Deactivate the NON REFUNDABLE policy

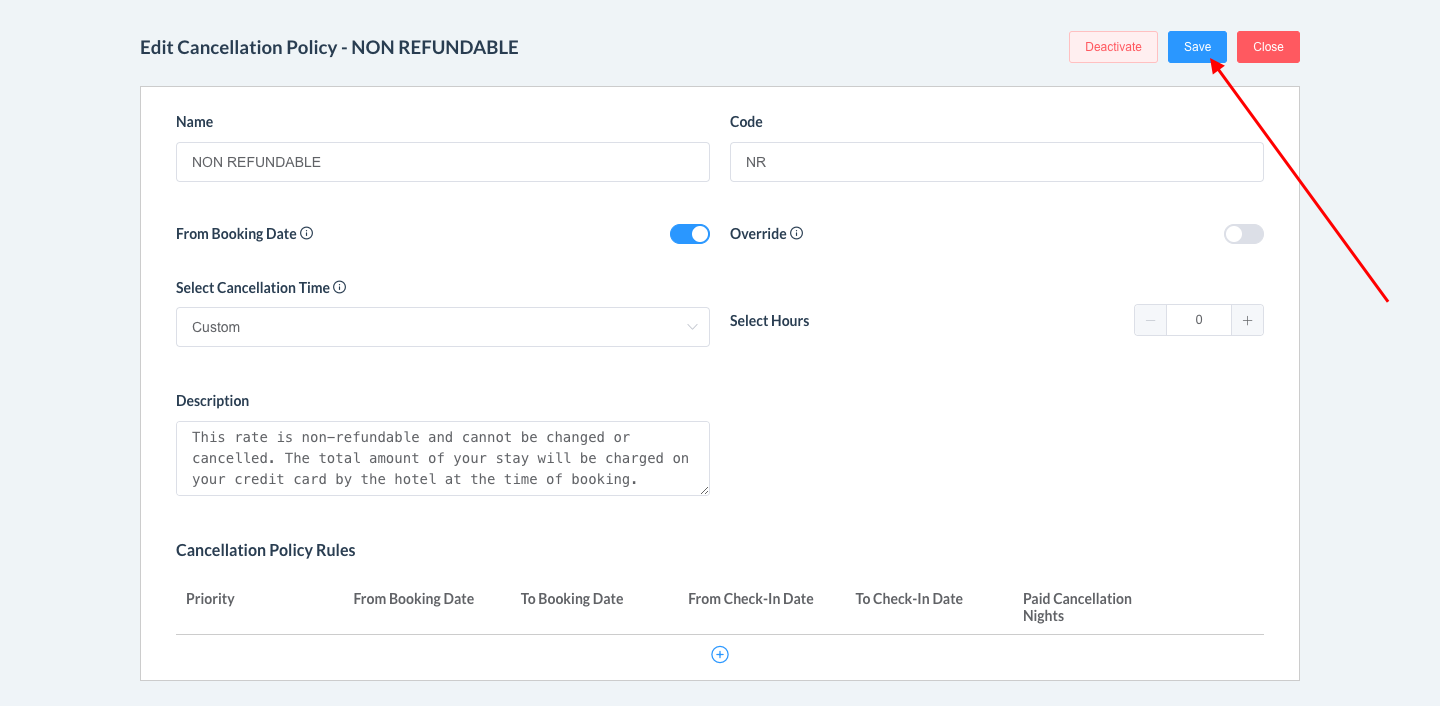[x=1113, y=47]
